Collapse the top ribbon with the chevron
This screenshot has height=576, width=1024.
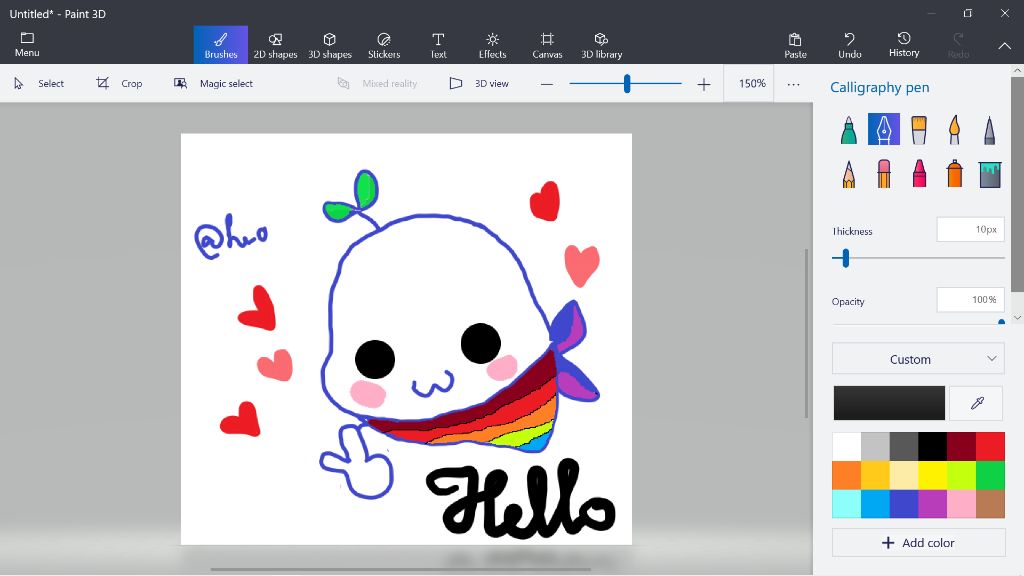[x=1004, y=46]
